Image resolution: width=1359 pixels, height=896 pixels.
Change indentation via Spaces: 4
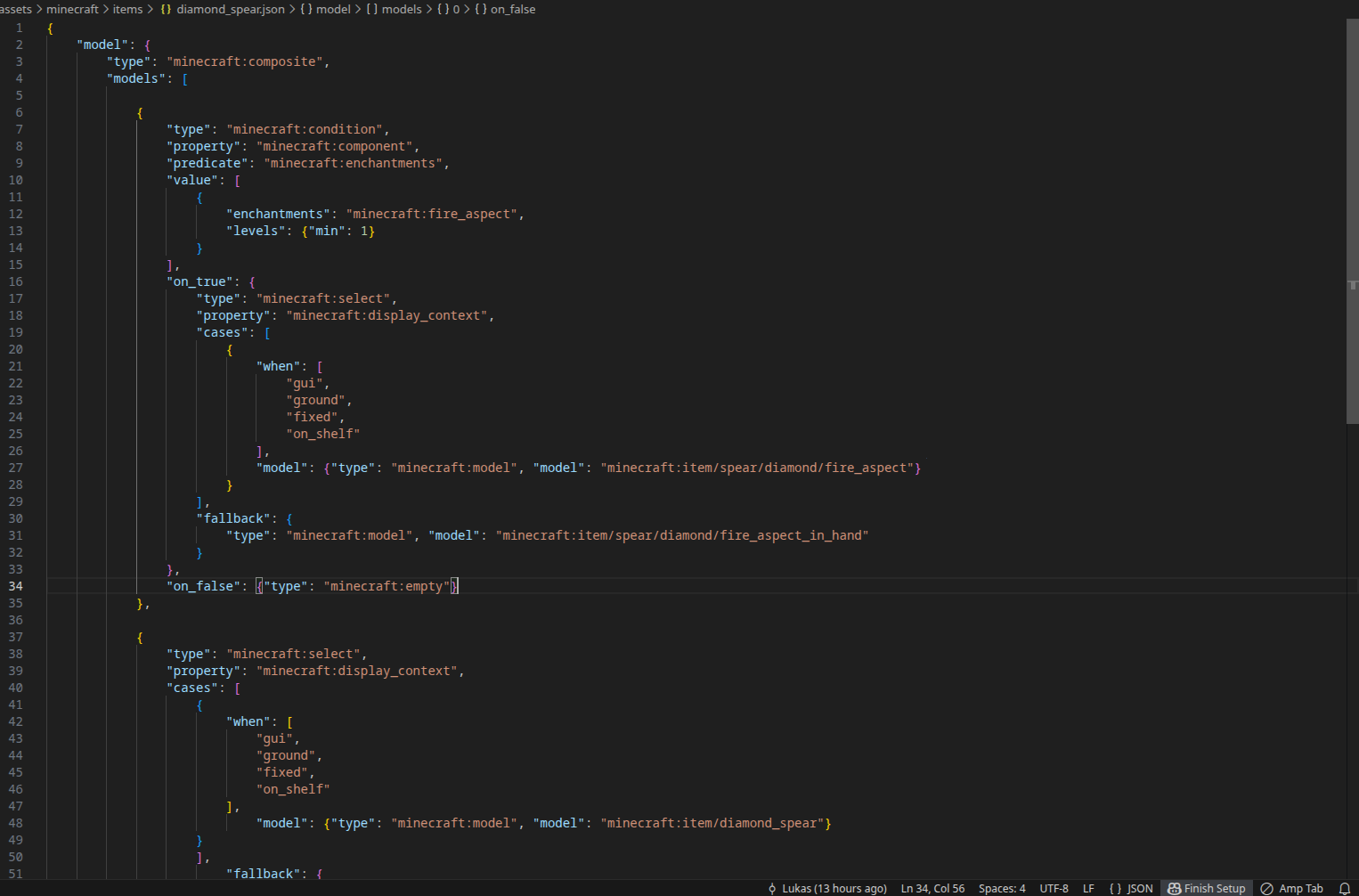click(x=1001, y=888)
